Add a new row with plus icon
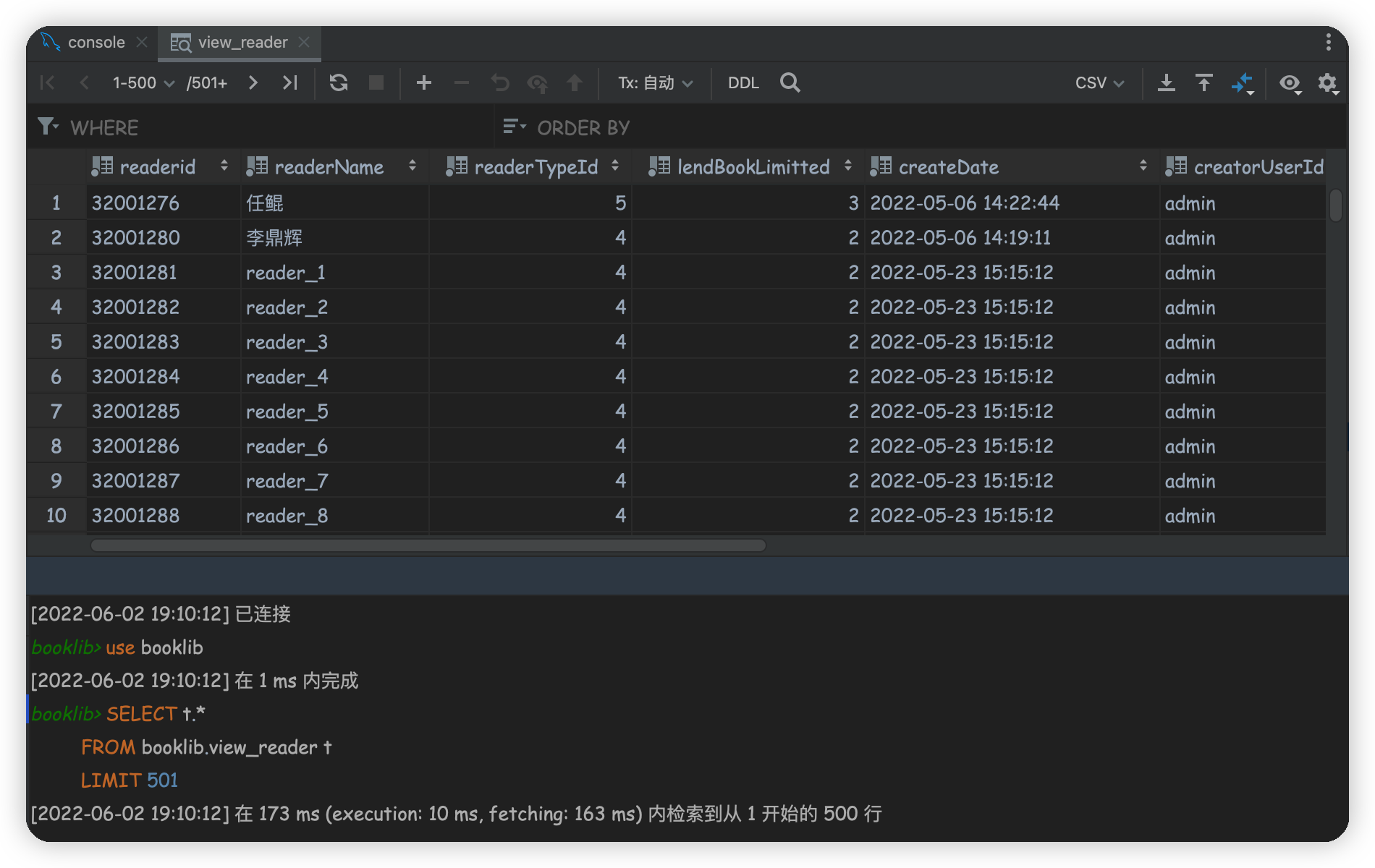1375x868 pixels. (x=424, y=82)
